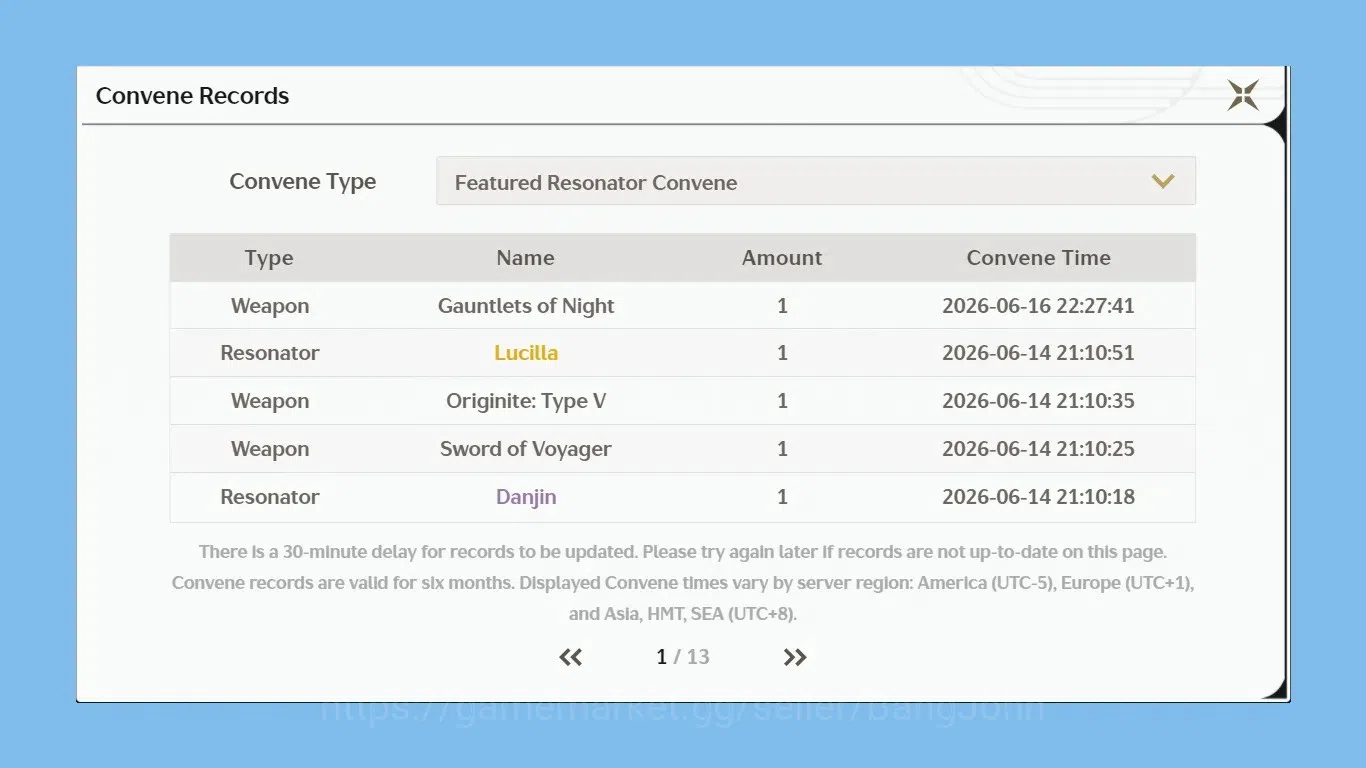Open the Featured Resonator Convene dropdown
The image size is (1366, 768).
pos(815,181)
